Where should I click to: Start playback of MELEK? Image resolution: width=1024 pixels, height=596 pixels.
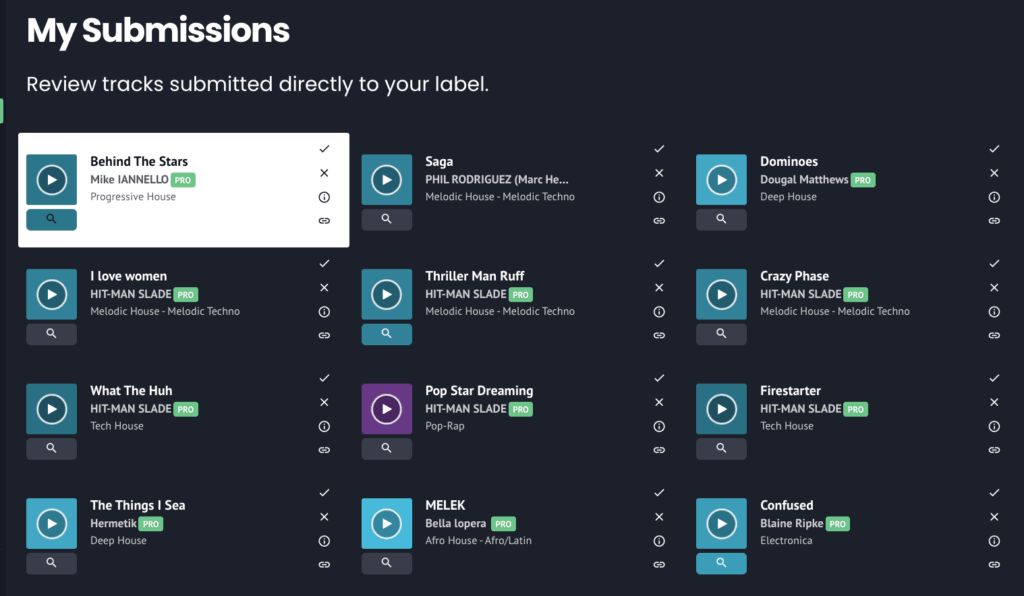pos(386,523)
